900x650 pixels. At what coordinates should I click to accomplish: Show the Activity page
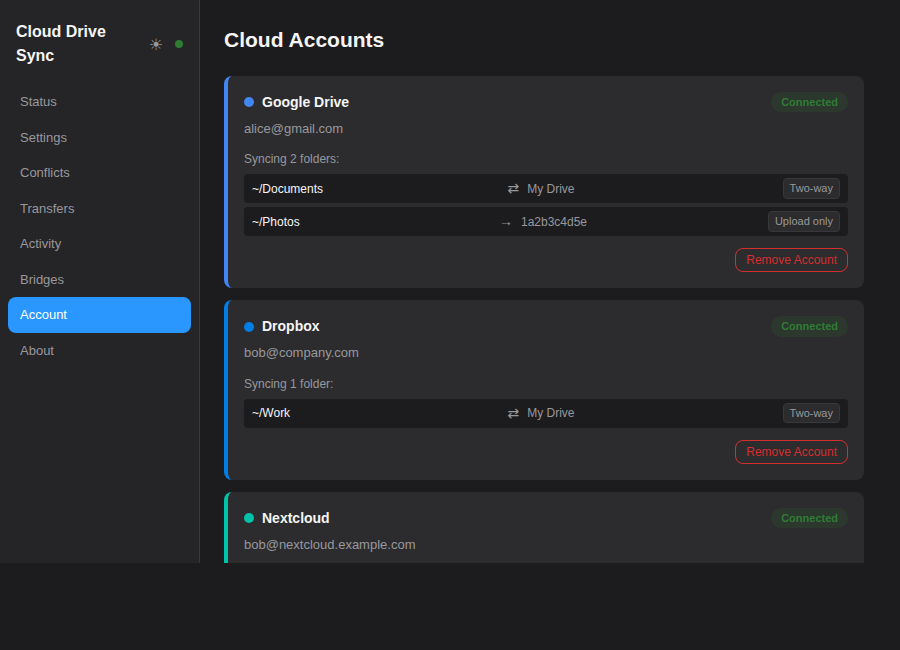99,244
